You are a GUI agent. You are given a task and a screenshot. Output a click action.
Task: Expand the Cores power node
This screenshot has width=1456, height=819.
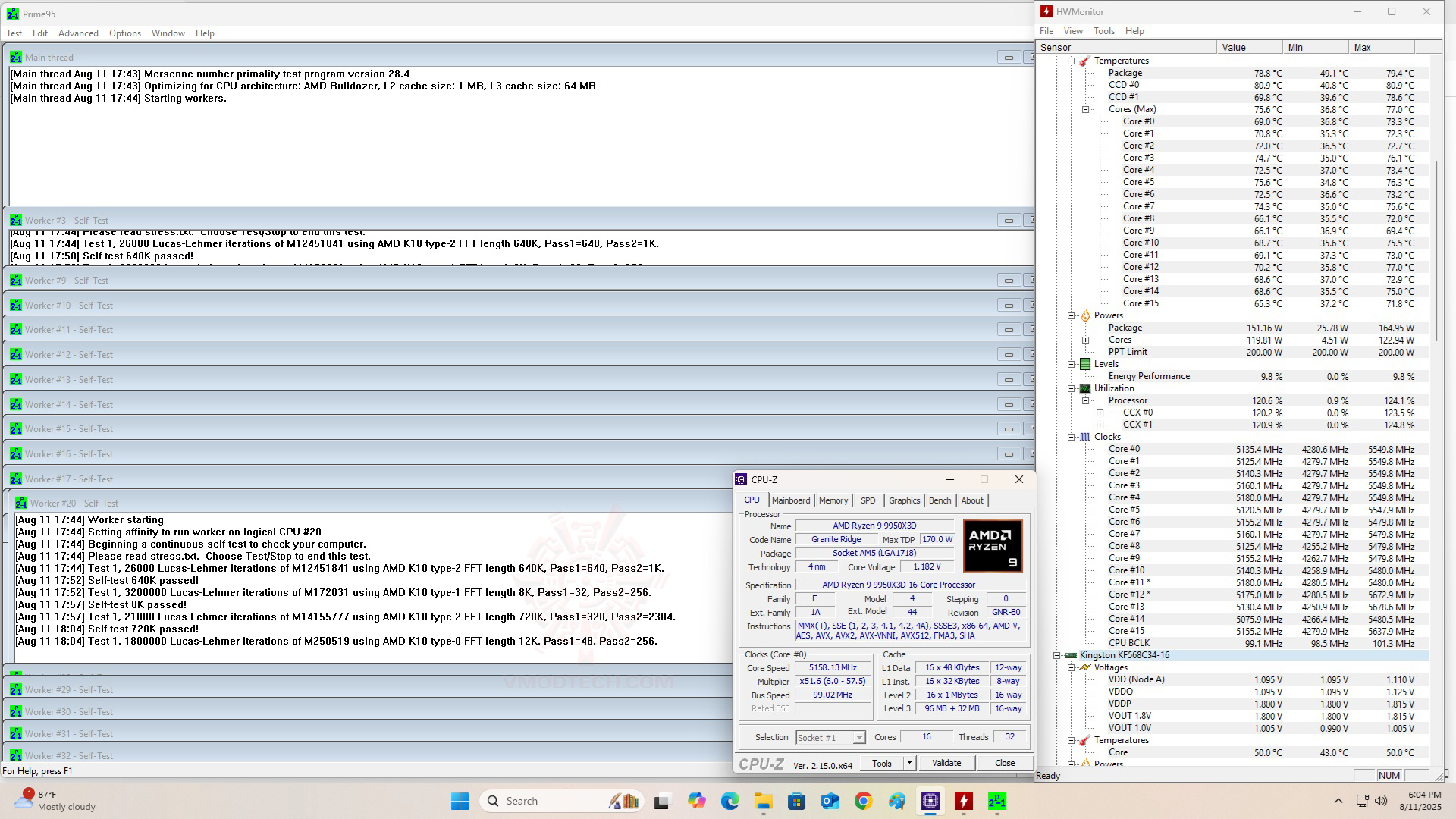coord(1085,340)
